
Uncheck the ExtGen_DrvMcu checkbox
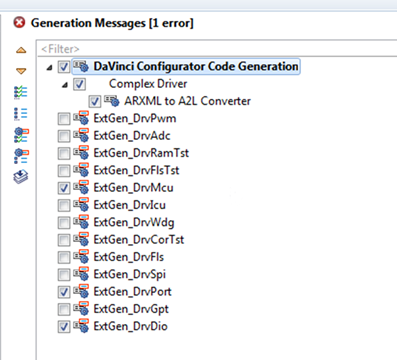pyautogui.click(x=64, y=188)
